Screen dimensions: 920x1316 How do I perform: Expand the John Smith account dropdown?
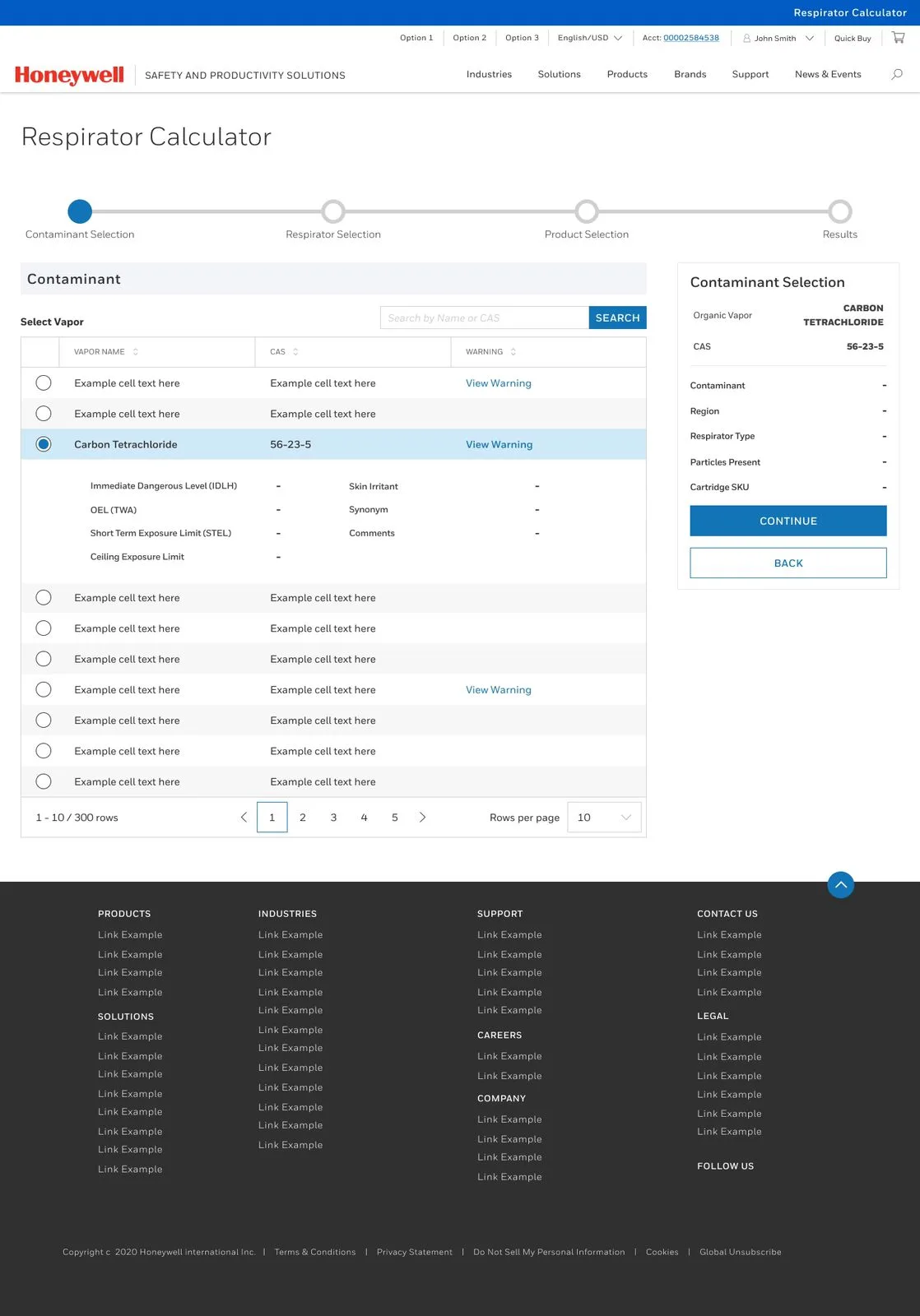tap(810, 38)
